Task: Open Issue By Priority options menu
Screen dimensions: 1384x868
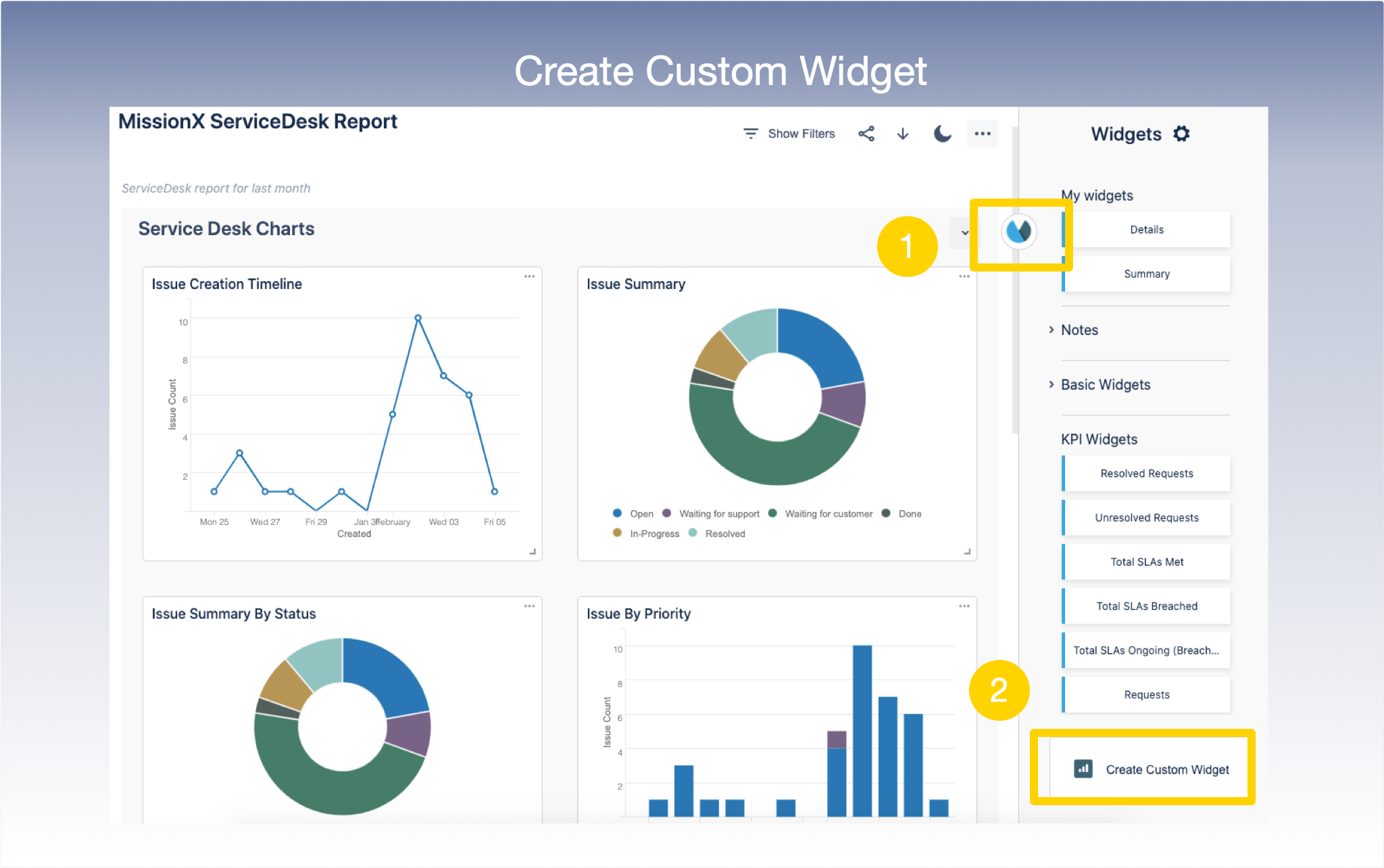Action: 964,606
